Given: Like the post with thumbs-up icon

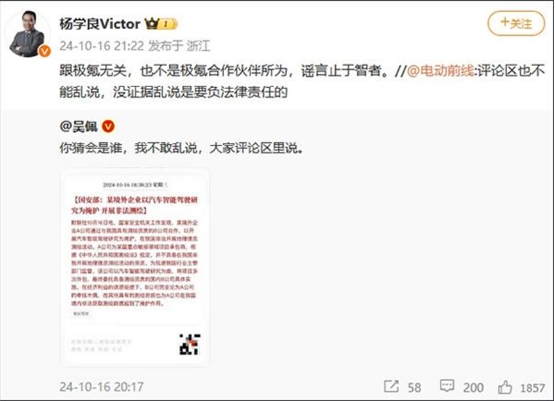Looking at the screenshot, I should (x=505, y=387).
